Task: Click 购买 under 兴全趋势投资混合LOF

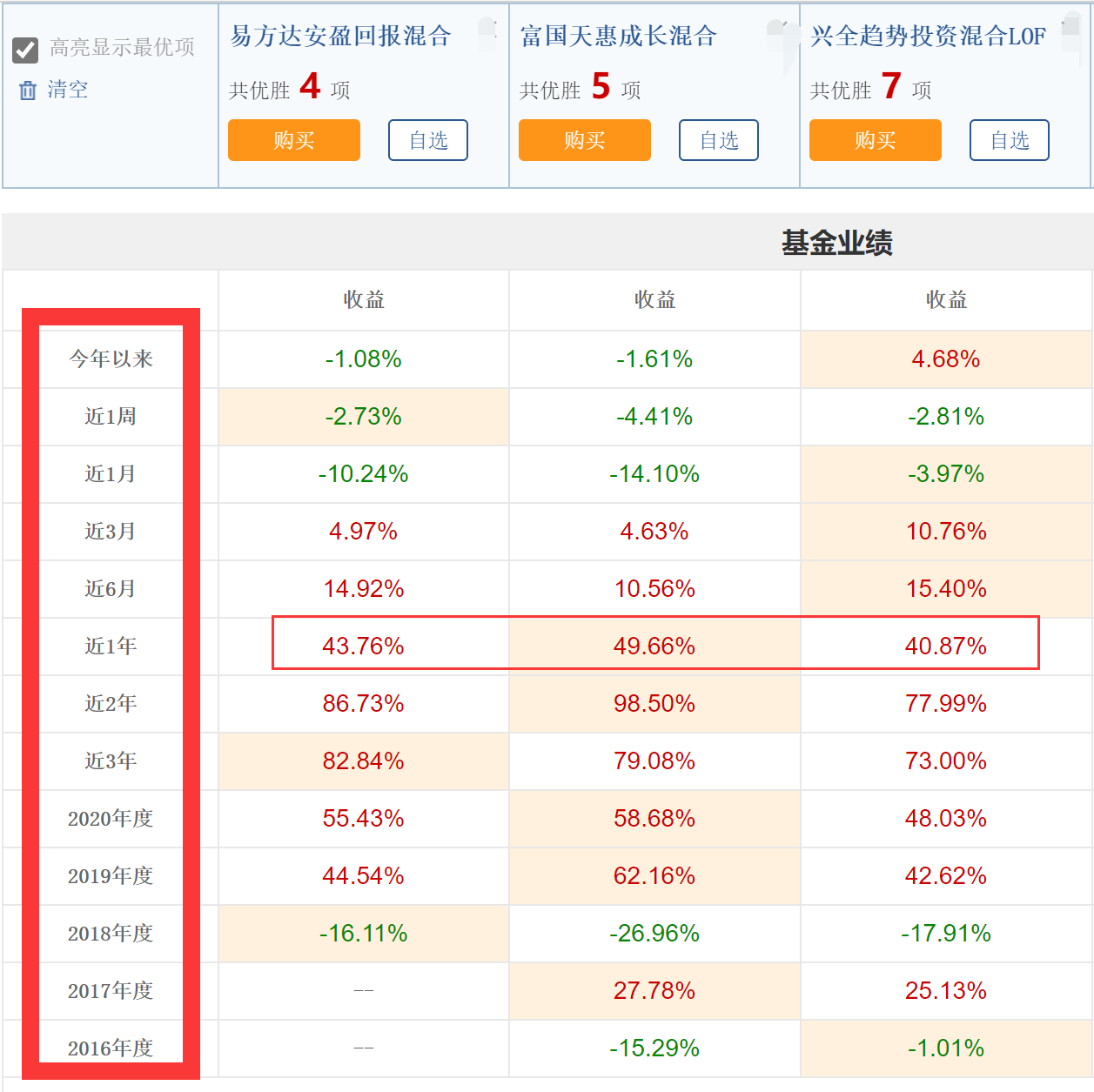Action: (x=876, y=140)
